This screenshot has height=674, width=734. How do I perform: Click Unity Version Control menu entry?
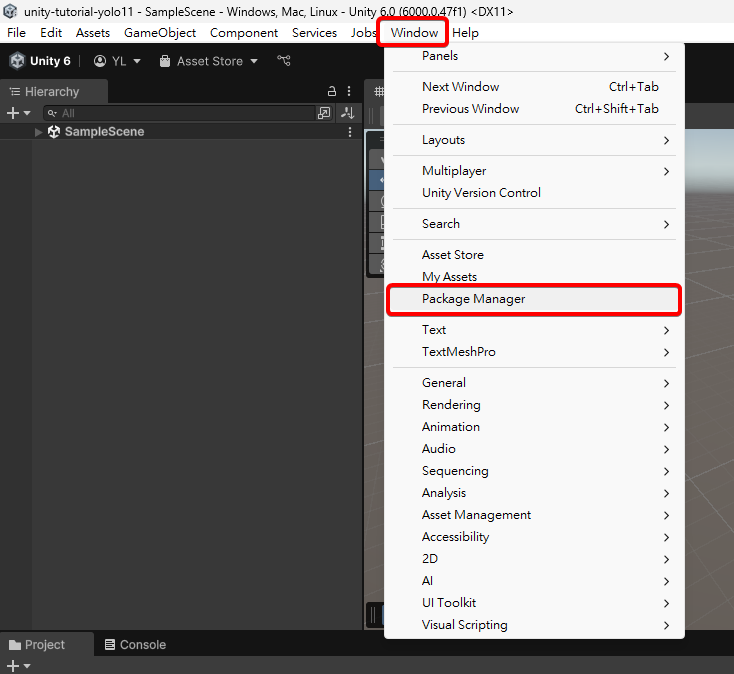pyautogui.click(x=481, y=193)
